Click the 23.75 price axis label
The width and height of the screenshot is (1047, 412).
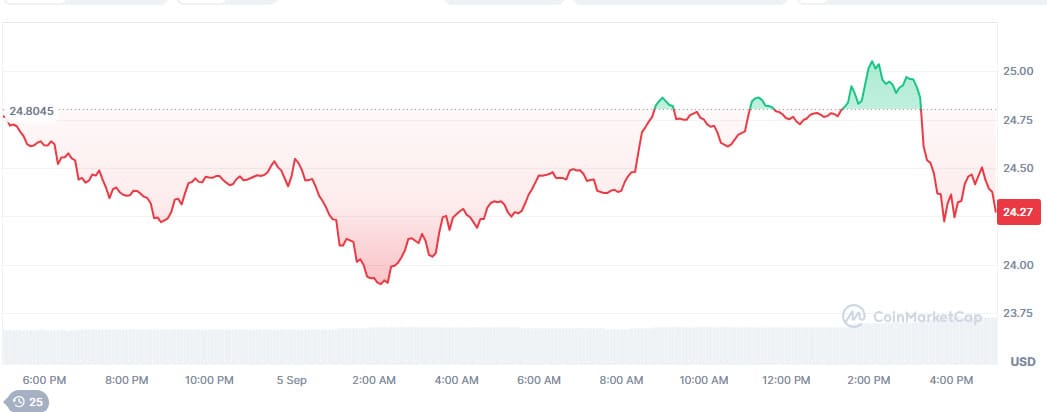pyautogui.click(x=1019, y=313)
